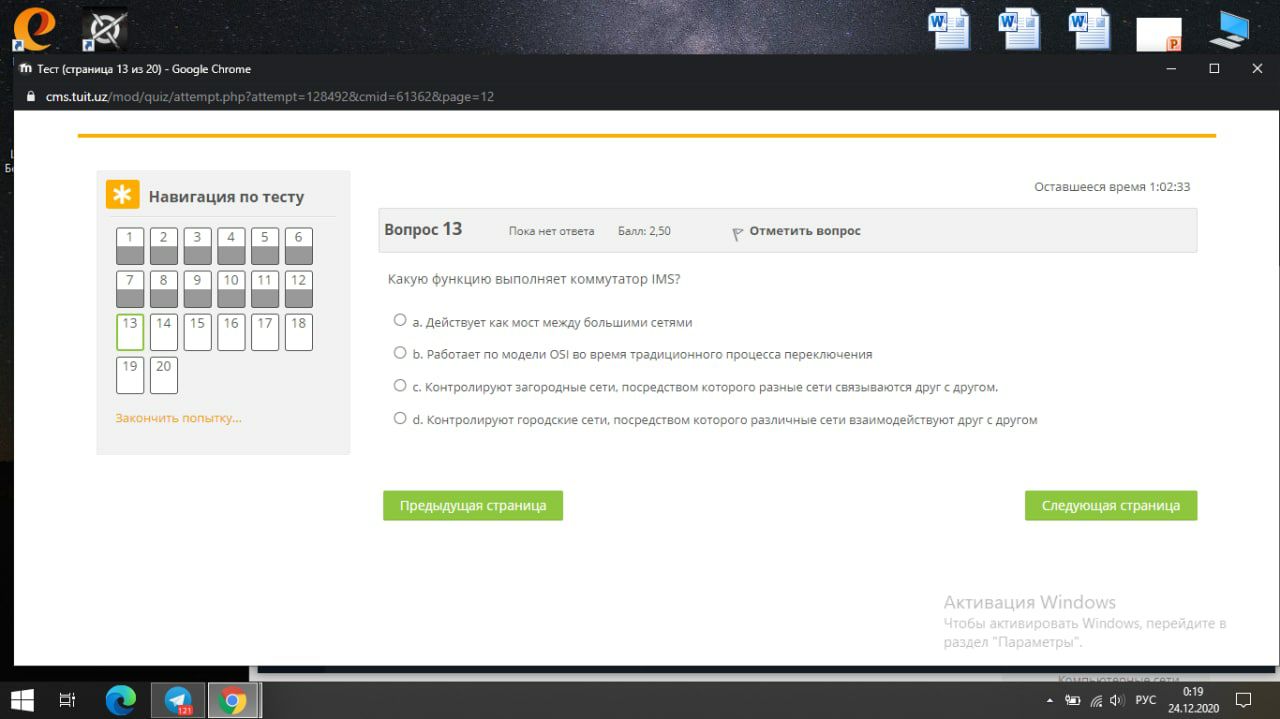Open question 10 from test navigation
The height and width of the screenshot is (719, 1280).
point(231,289)
